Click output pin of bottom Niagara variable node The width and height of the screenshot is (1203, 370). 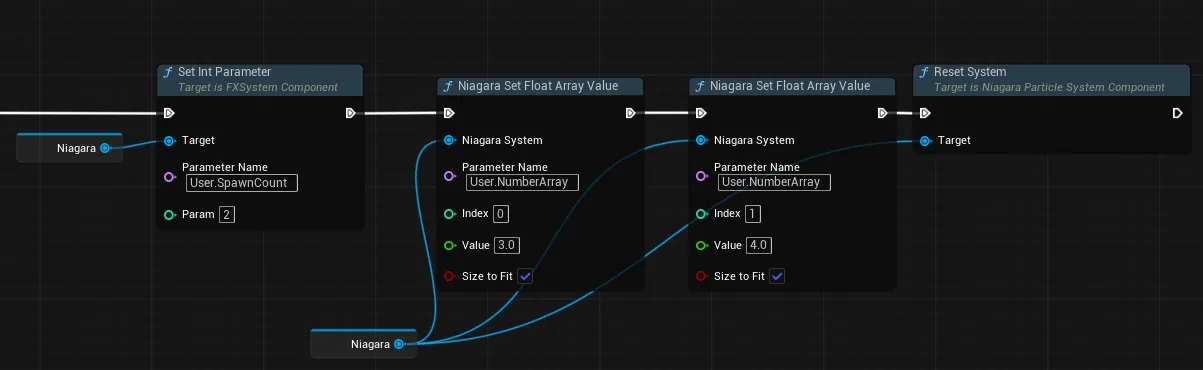(399, 344)
